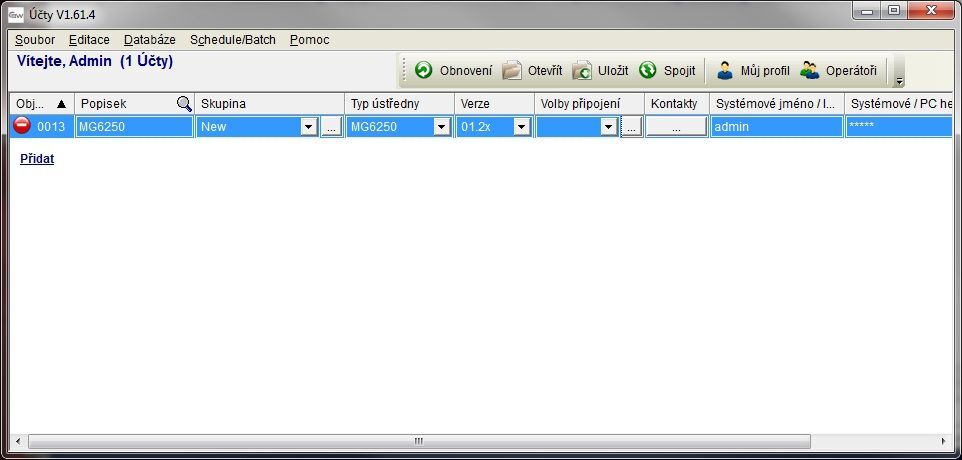Expand the toolbar overflow arrow

pyautogui.click(x=899, y=81)
